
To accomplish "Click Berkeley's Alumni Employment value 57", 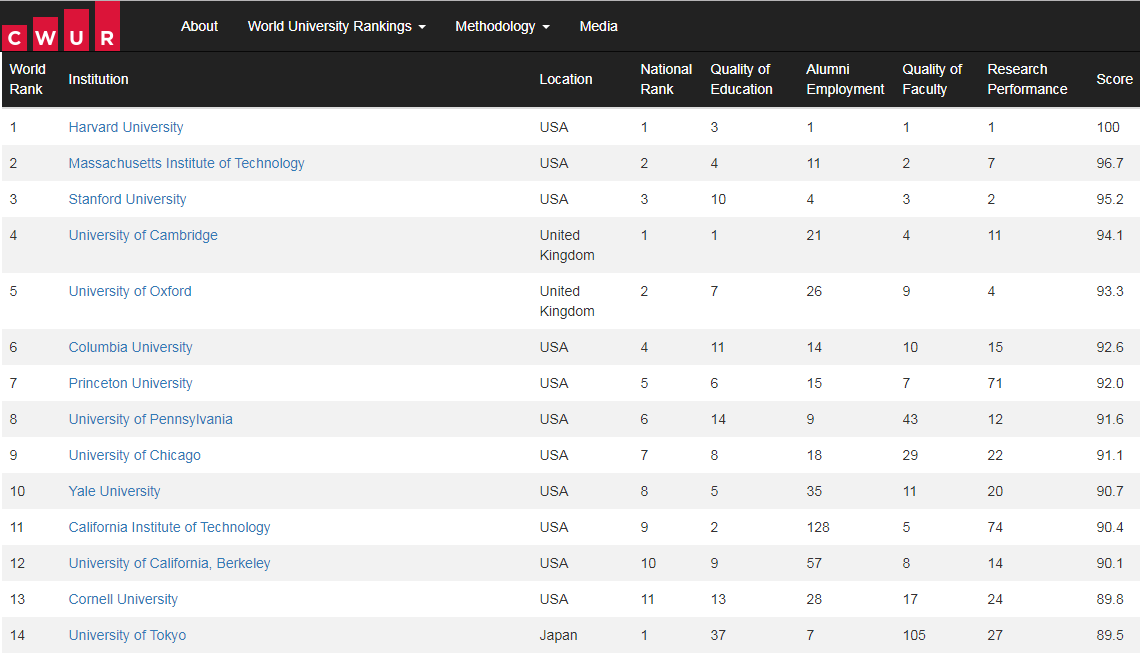I will click(x=814, y=563).
